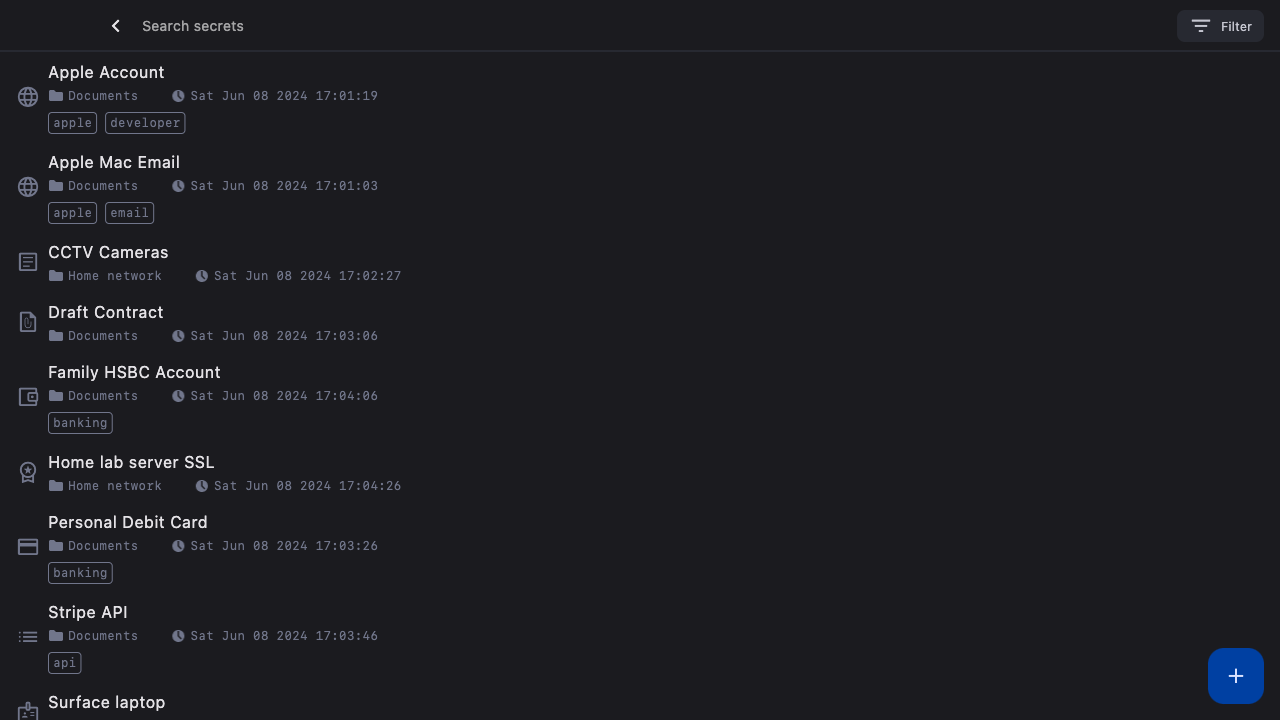Click the note icon beside CCTV Cameras
The image size is (1280, 720).
coord(28,262)
